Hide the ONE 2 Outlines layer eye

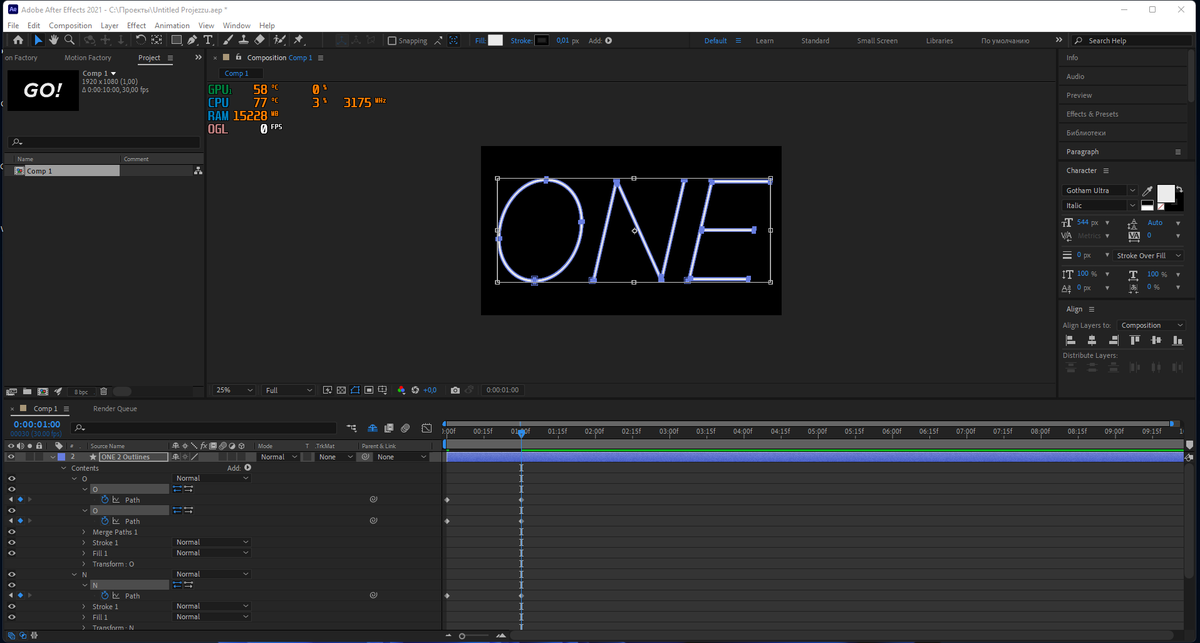(x=11, y=457)
